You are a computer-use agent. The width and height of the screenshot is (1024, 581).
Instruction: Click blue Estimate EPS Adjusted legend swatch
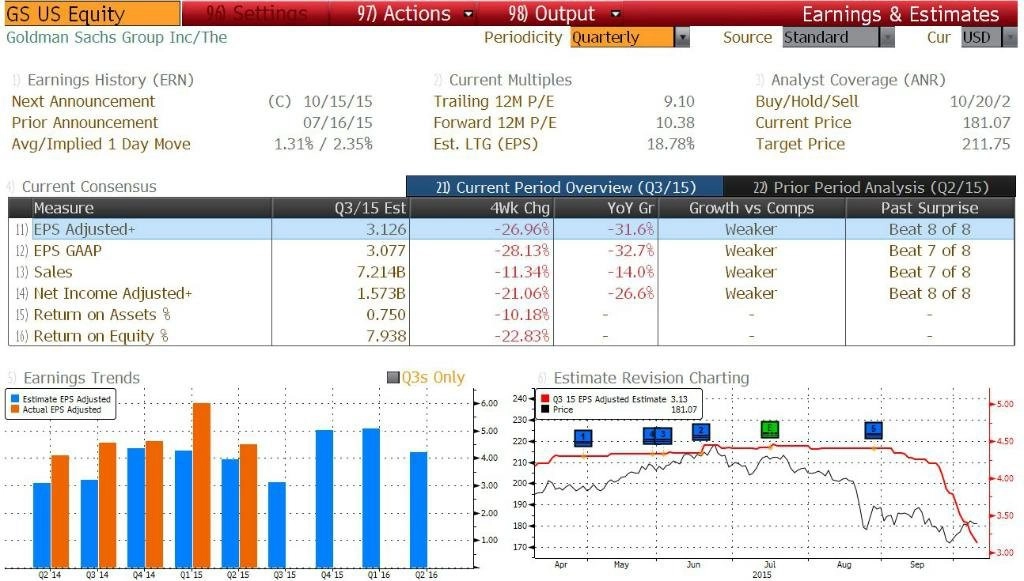15,399
